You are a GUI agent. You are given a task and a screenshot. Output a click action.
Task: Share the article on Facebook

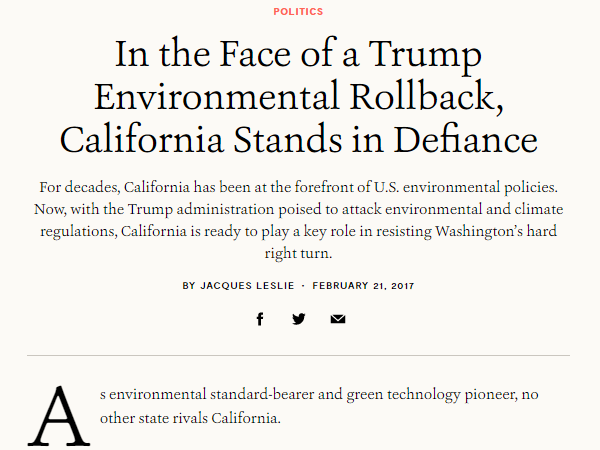[260, 319]
